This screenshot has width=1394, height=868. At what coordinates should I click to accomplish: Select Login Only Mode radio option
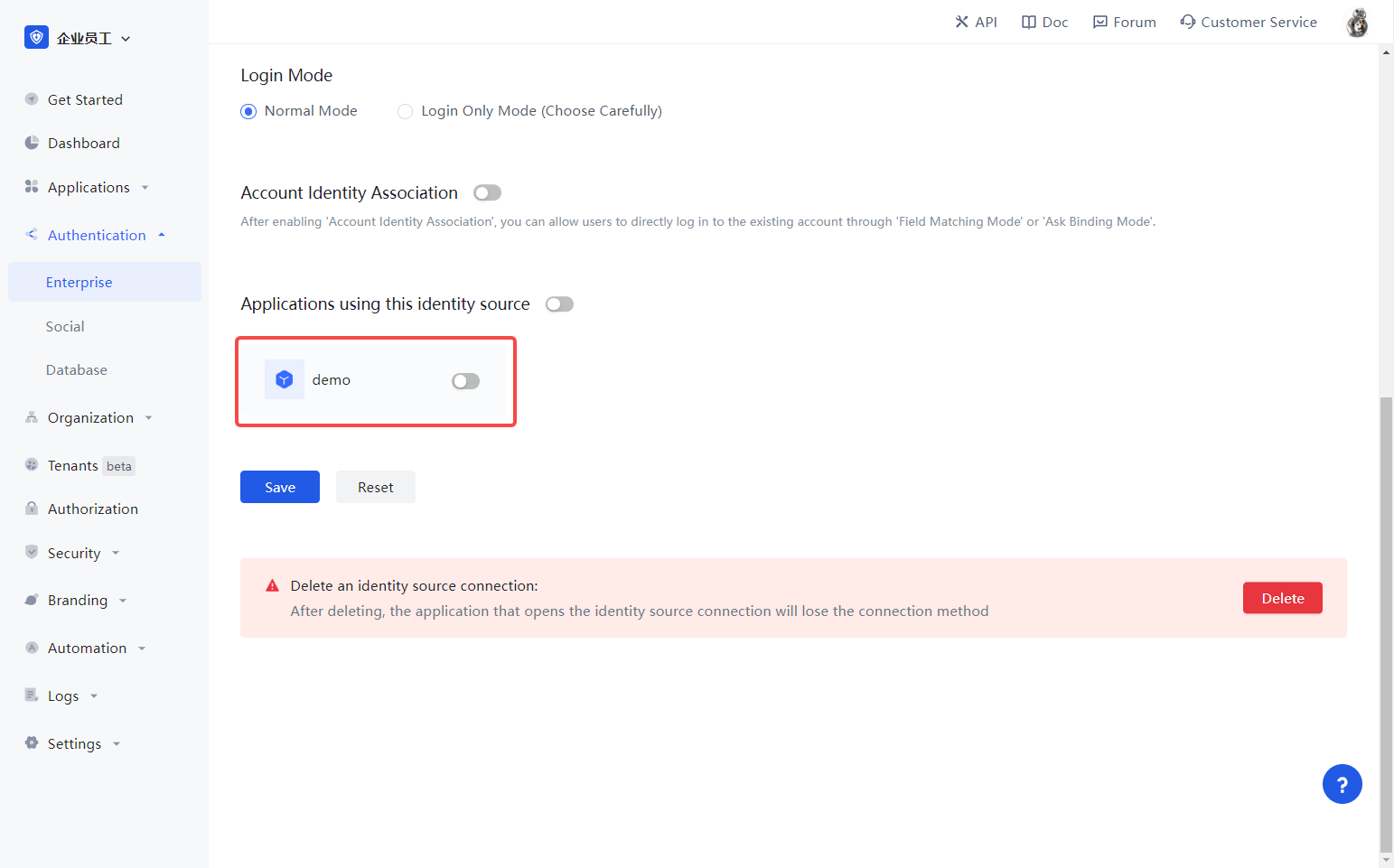406,111
